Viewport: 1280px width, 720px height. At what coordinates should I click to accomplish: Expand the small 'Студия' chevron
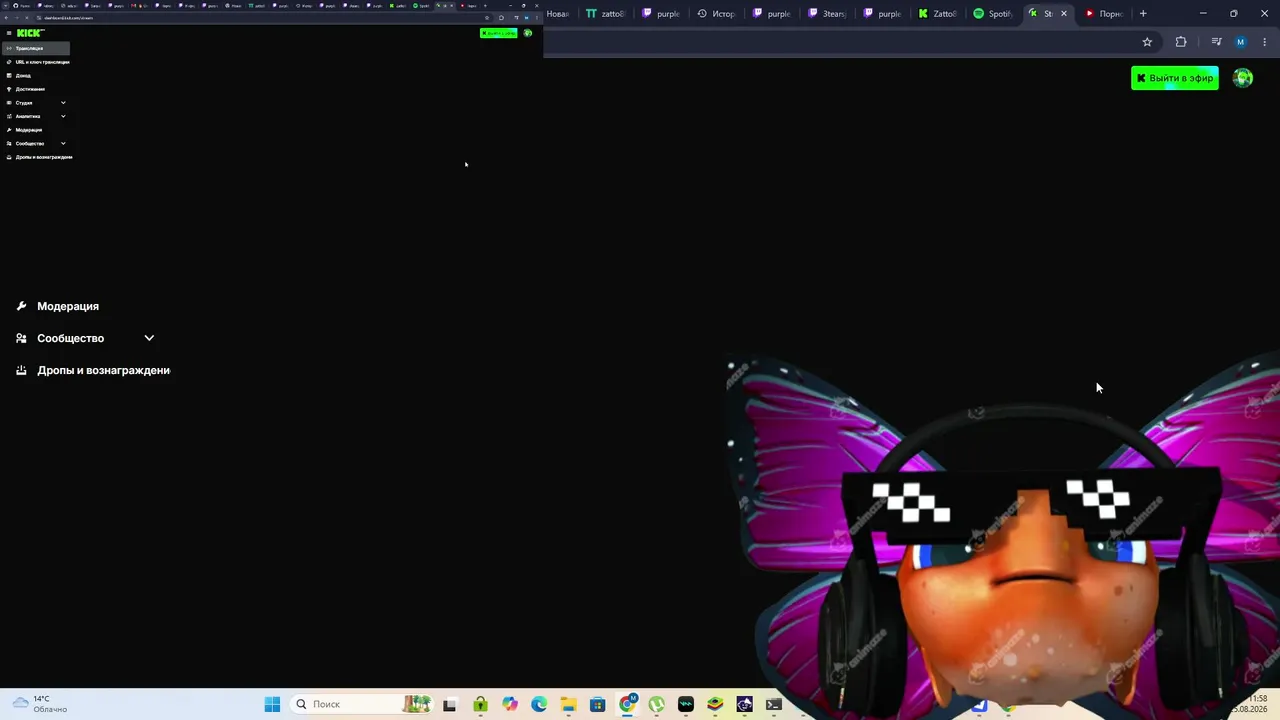point(63,103)
